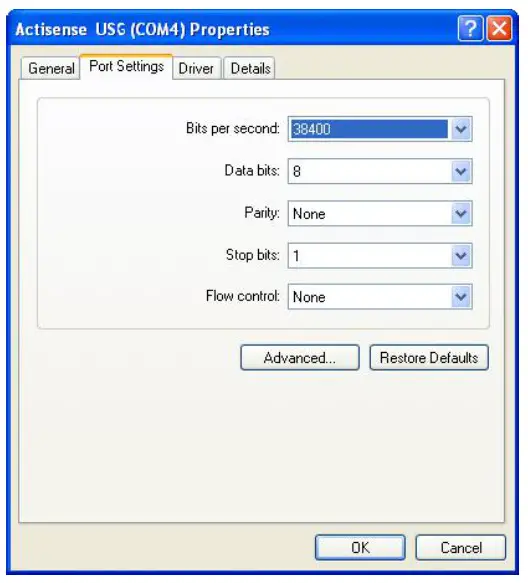The image size is (528, 583).
Task: Expand the Data bits dropdown arrow
Action: [461, 171]
